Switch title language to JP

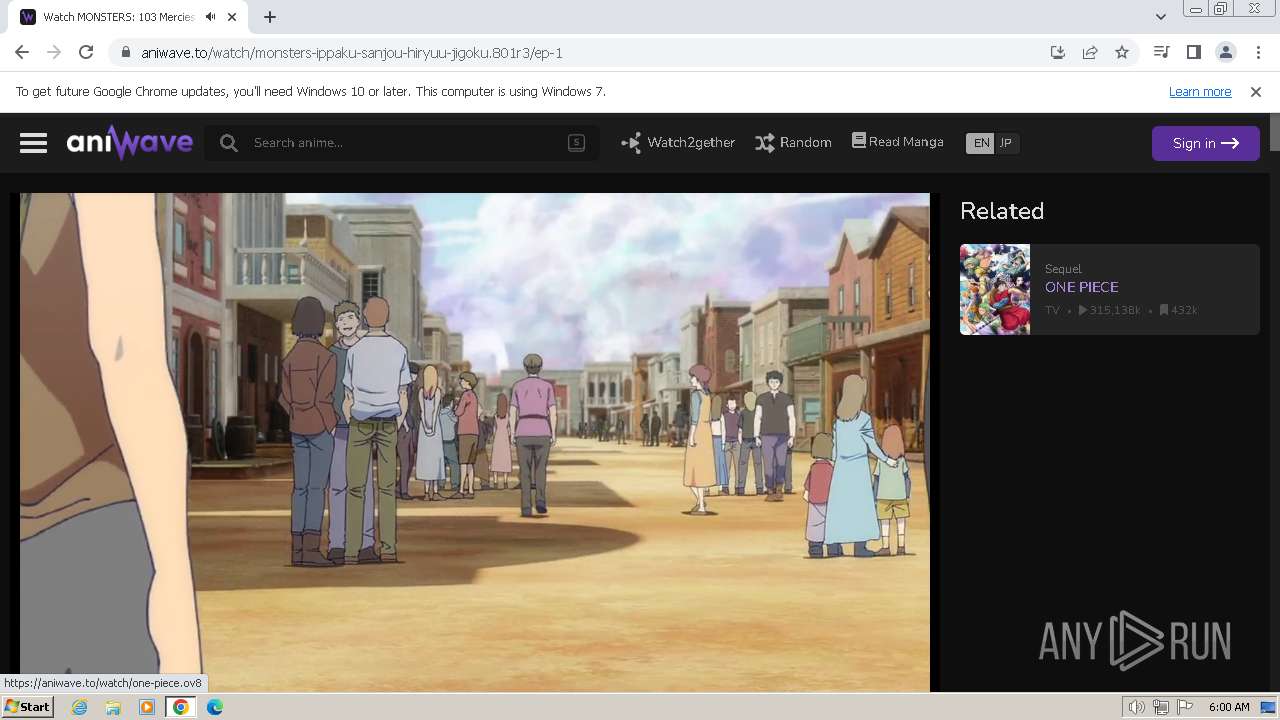pos(1006,143)
